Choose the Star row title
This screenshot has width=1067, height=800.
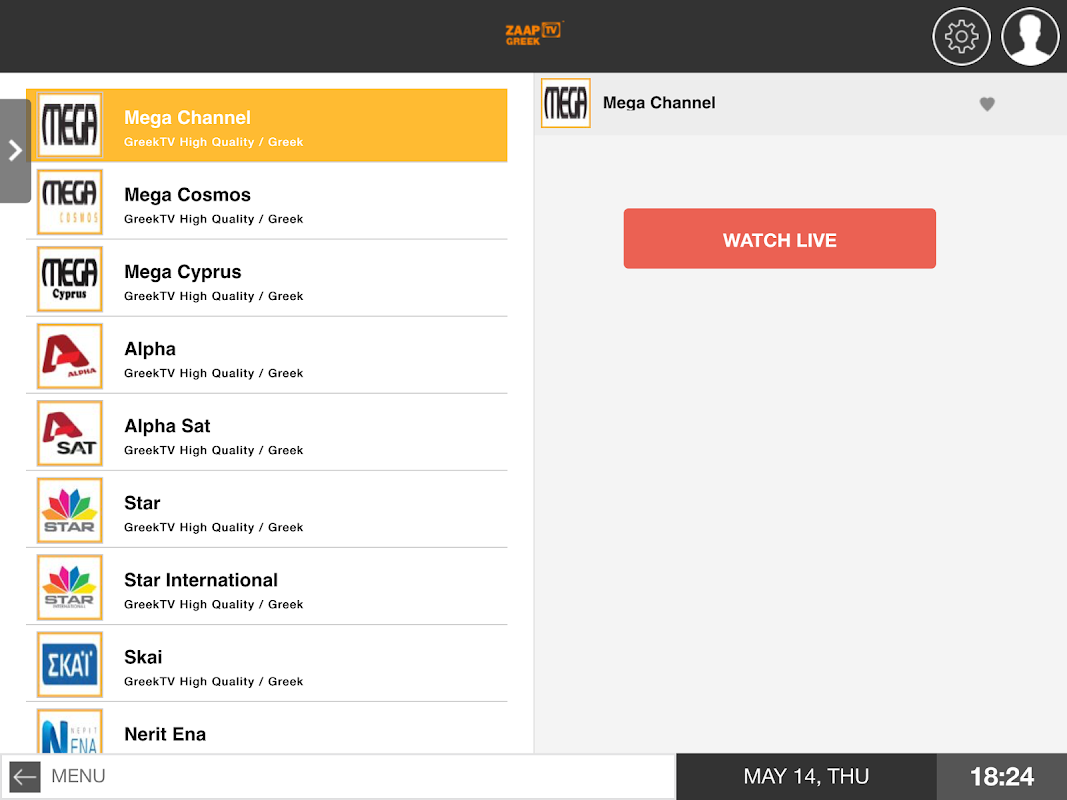click(142, 503)
